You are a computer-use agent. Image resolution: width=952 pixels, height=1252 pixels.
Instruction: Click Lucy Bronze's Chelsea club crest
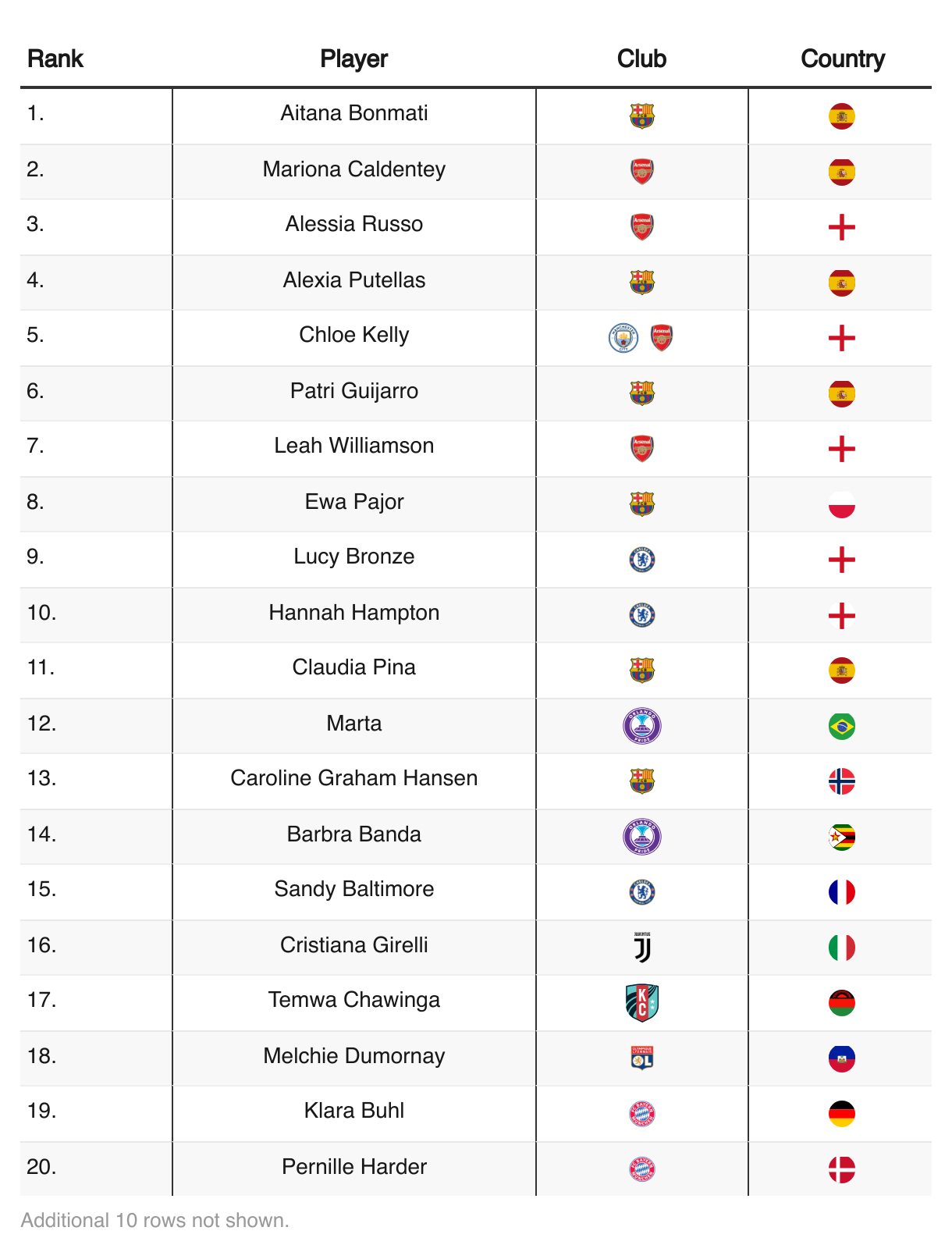pyautogui.click(x=641, y=560)
